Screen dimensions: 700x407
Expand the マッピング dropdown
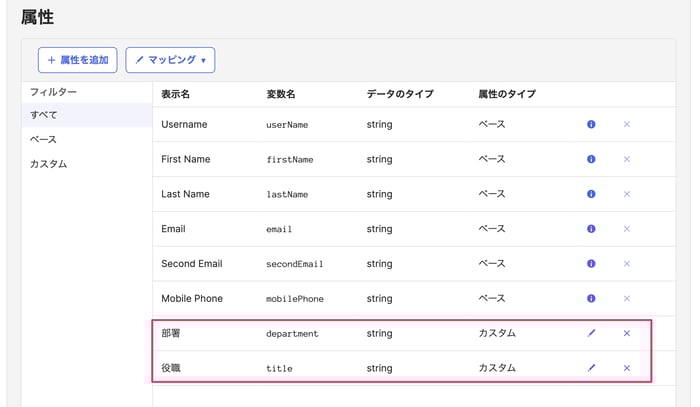tap(170, 60)
